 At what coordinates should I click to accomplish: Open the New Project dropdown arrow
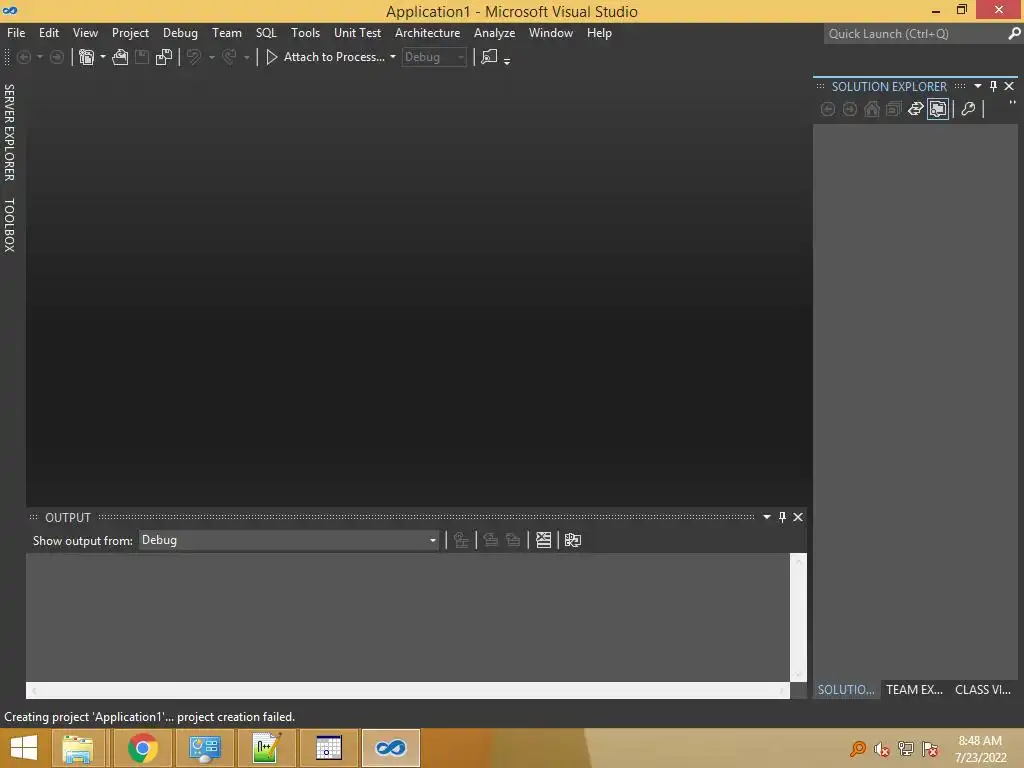pos(103,57)
